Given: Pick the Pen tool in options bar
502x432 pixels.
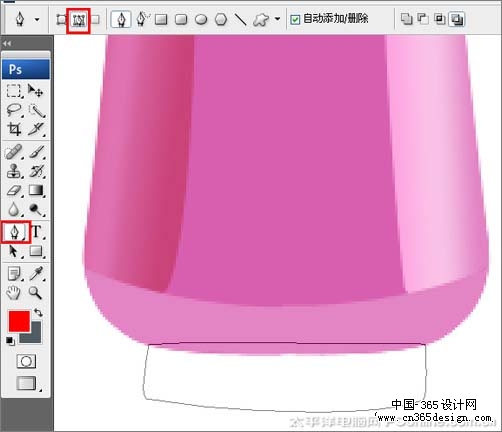Looking at the screenshot, I should point(121,19).
